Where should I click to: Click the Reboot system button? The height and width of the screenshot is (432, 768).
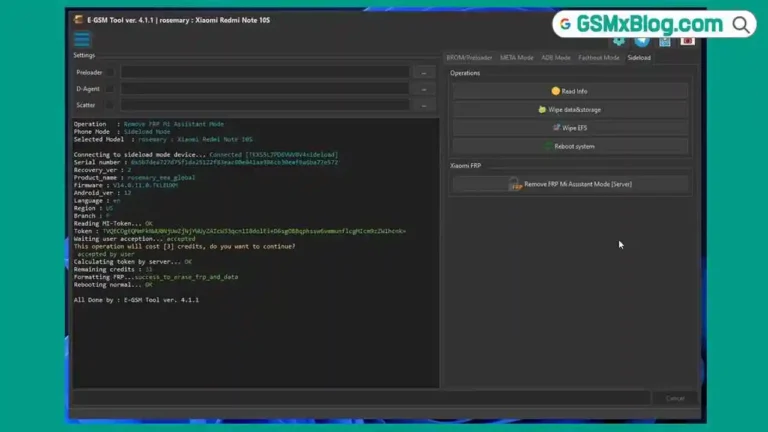570,146
